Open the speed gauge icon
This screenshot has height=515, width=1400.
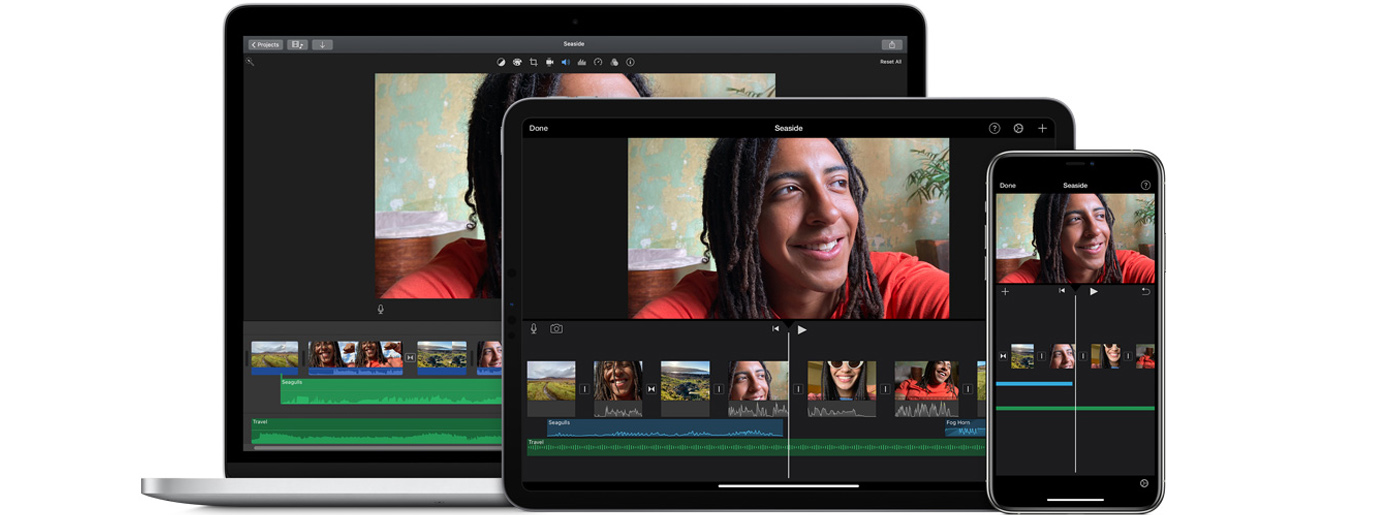[598, 62]
